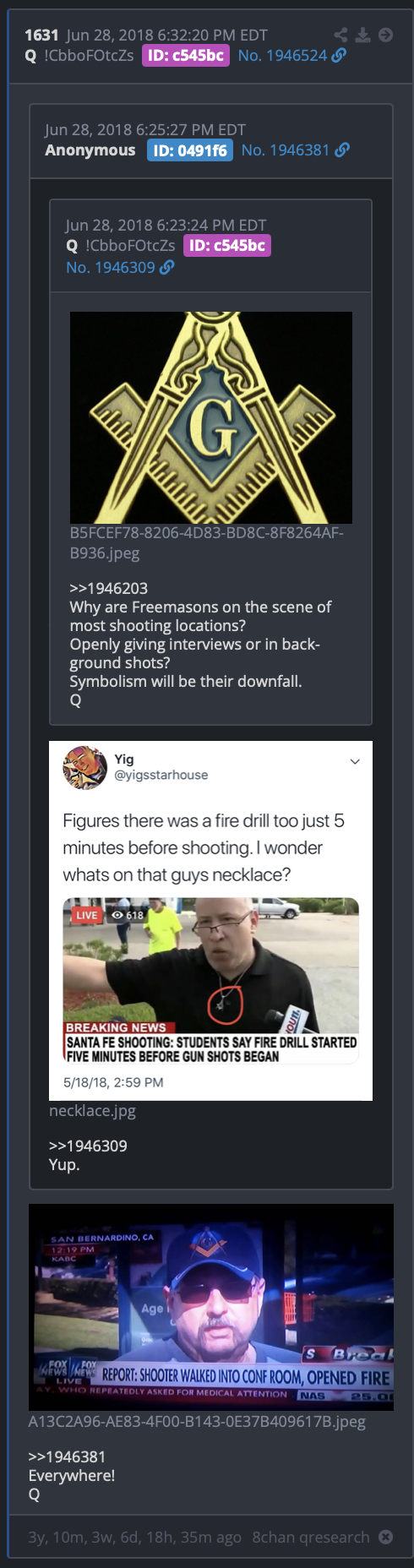
Task: Click the share icon on post 1631
Action: pos(340,35)
